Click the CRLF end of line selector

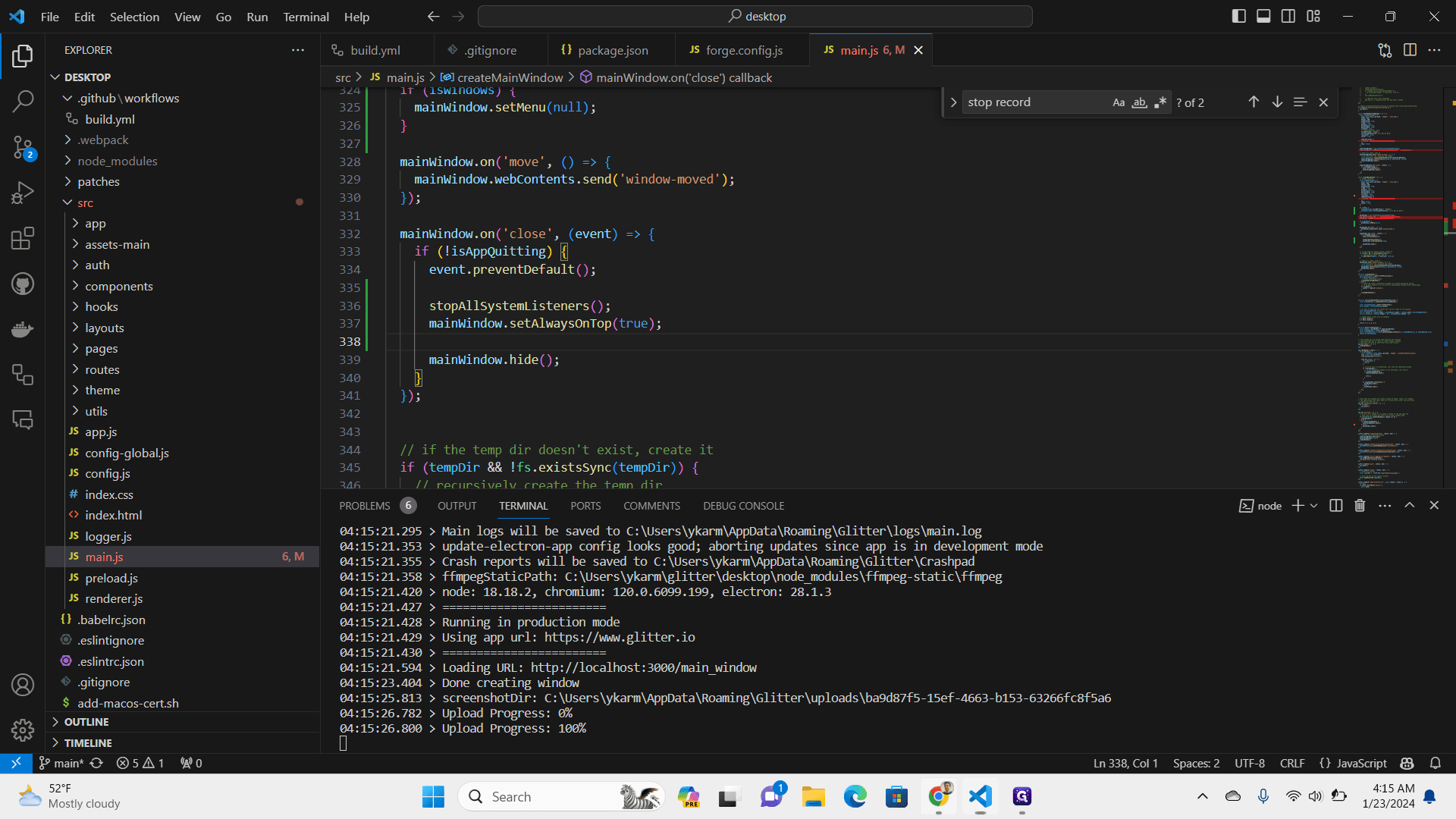pos(1292,763)
